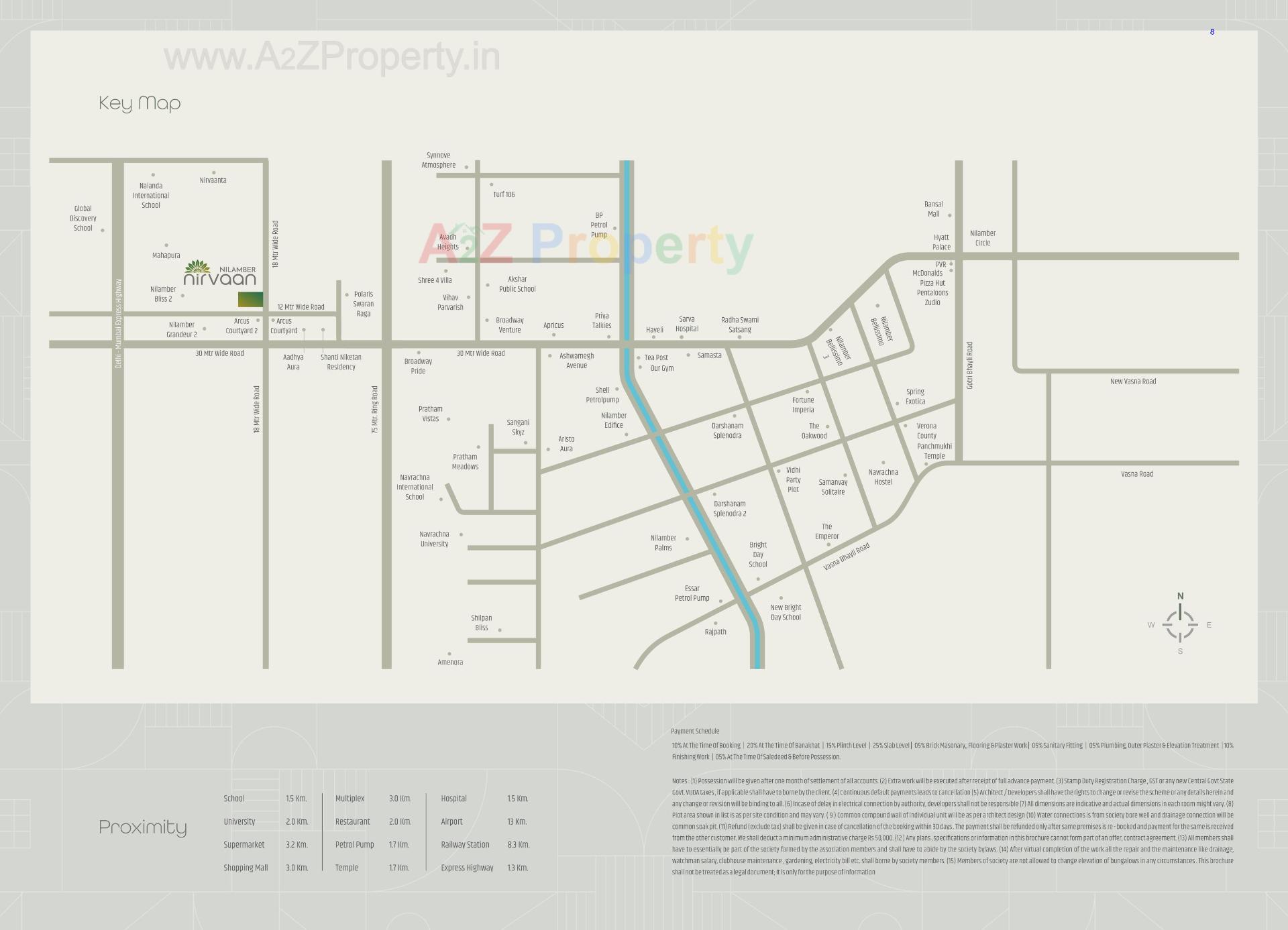Click the Essar Petrol Pump marker dot
1288x930 pixels.
click(x=720, y=601)
